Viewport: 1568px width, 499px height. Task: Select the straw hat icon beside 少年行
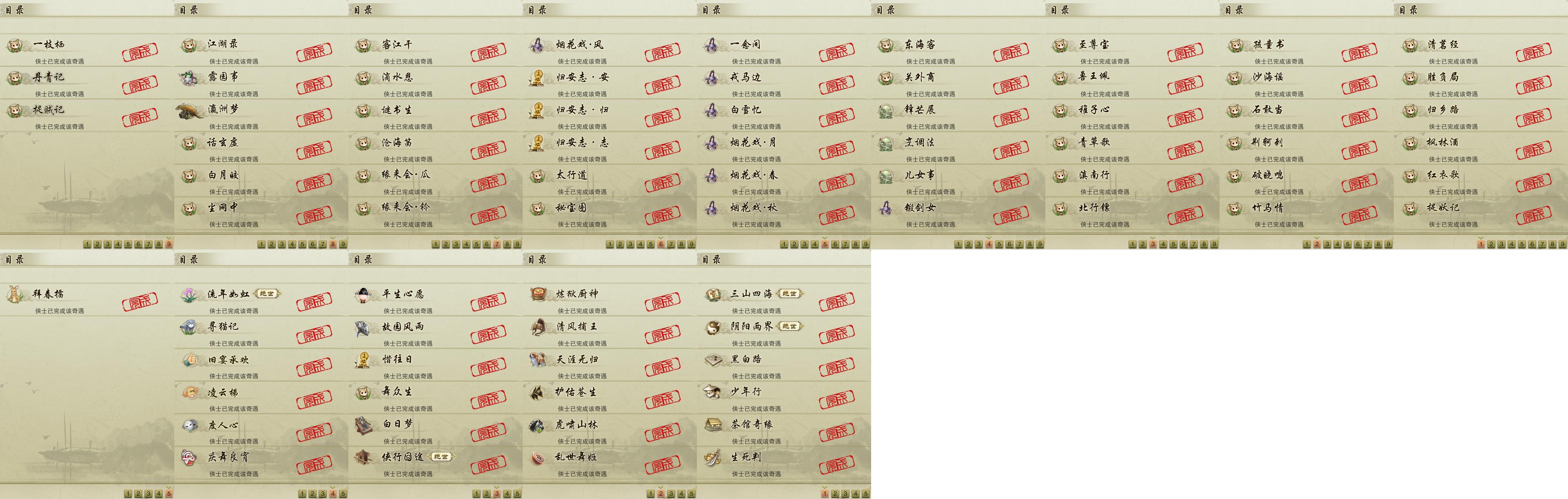point(712,393)
